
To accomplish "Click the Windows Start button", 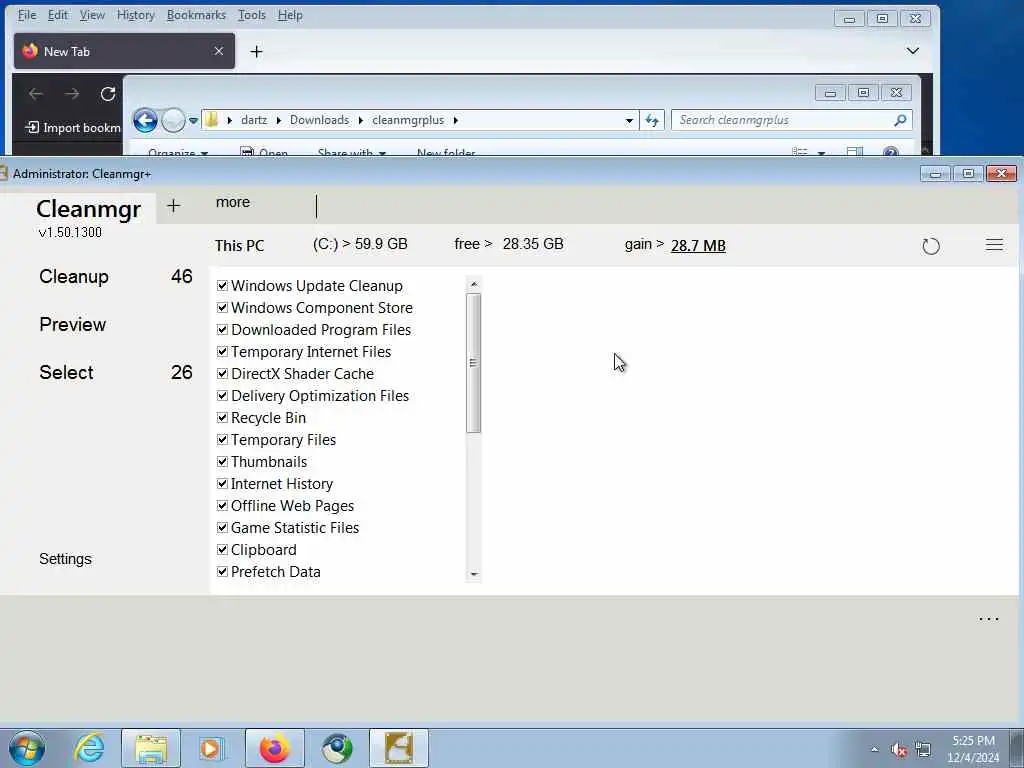I will click(x=27, y=748).
